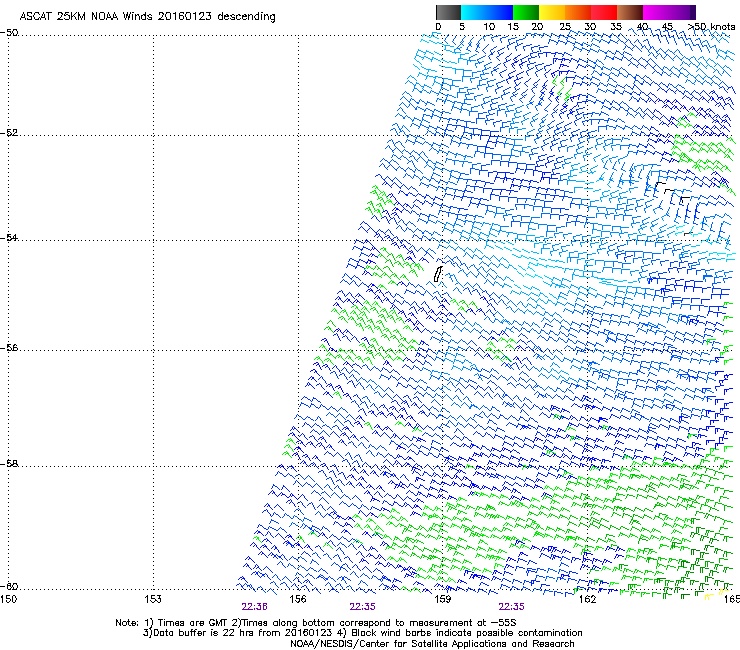Click the purple time stamp 22:36
The image size is (740, 650).
click(x=254, y=607)
